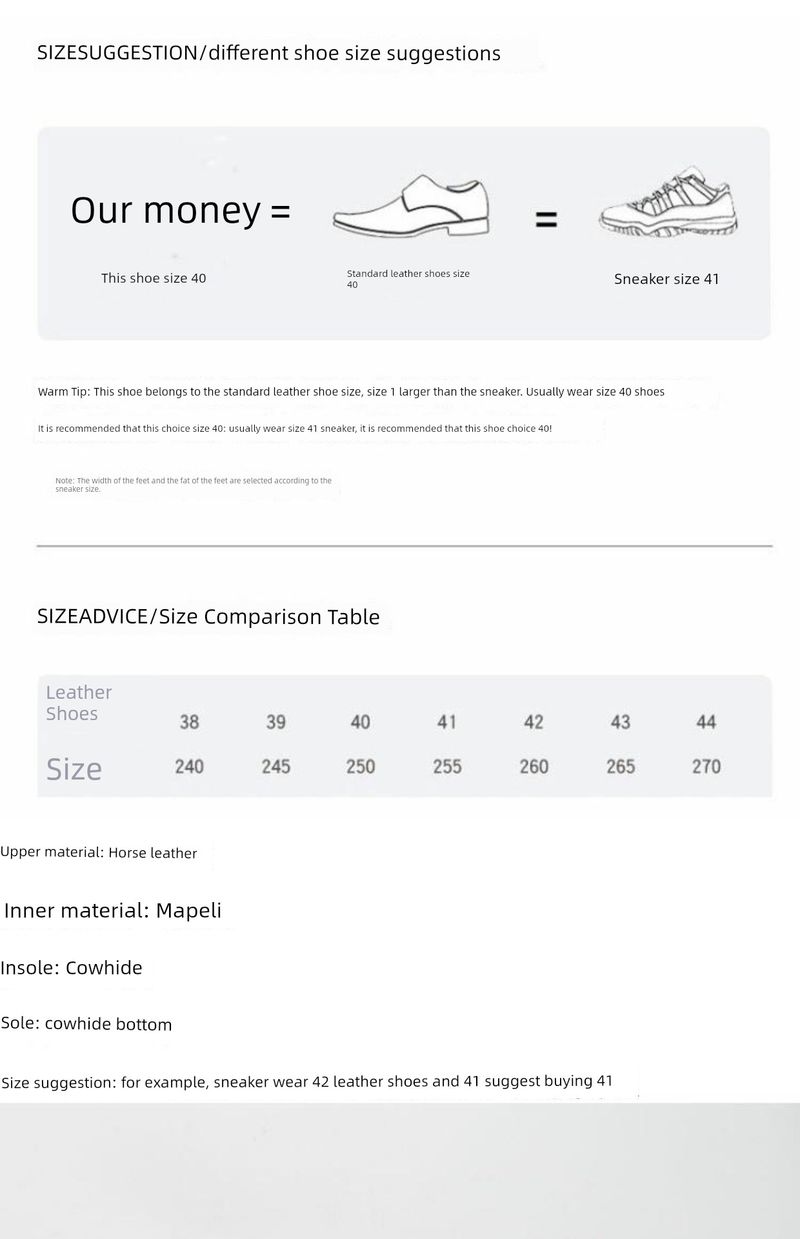Click the 265 length value in the table
The width and height of the screenshot is (800, 1239).
(x=620, y=766)
